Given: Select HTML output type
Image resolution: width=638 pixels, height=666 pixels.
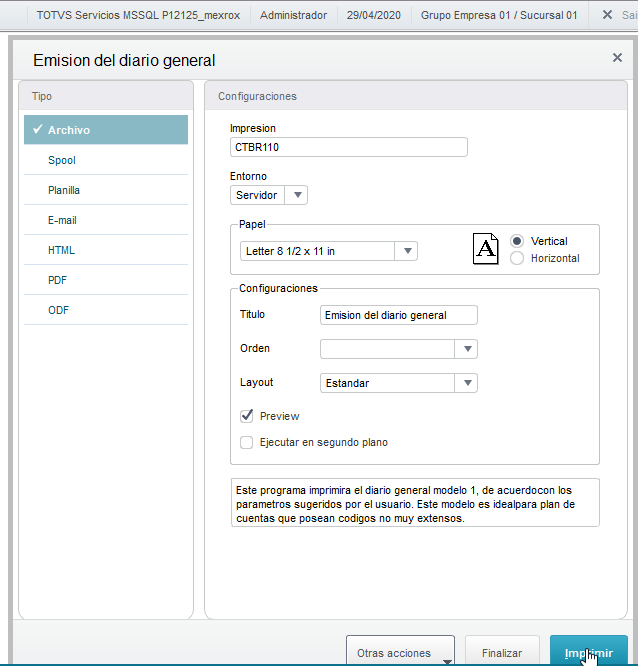Looking at the screenshot, I should click(106, 250).
